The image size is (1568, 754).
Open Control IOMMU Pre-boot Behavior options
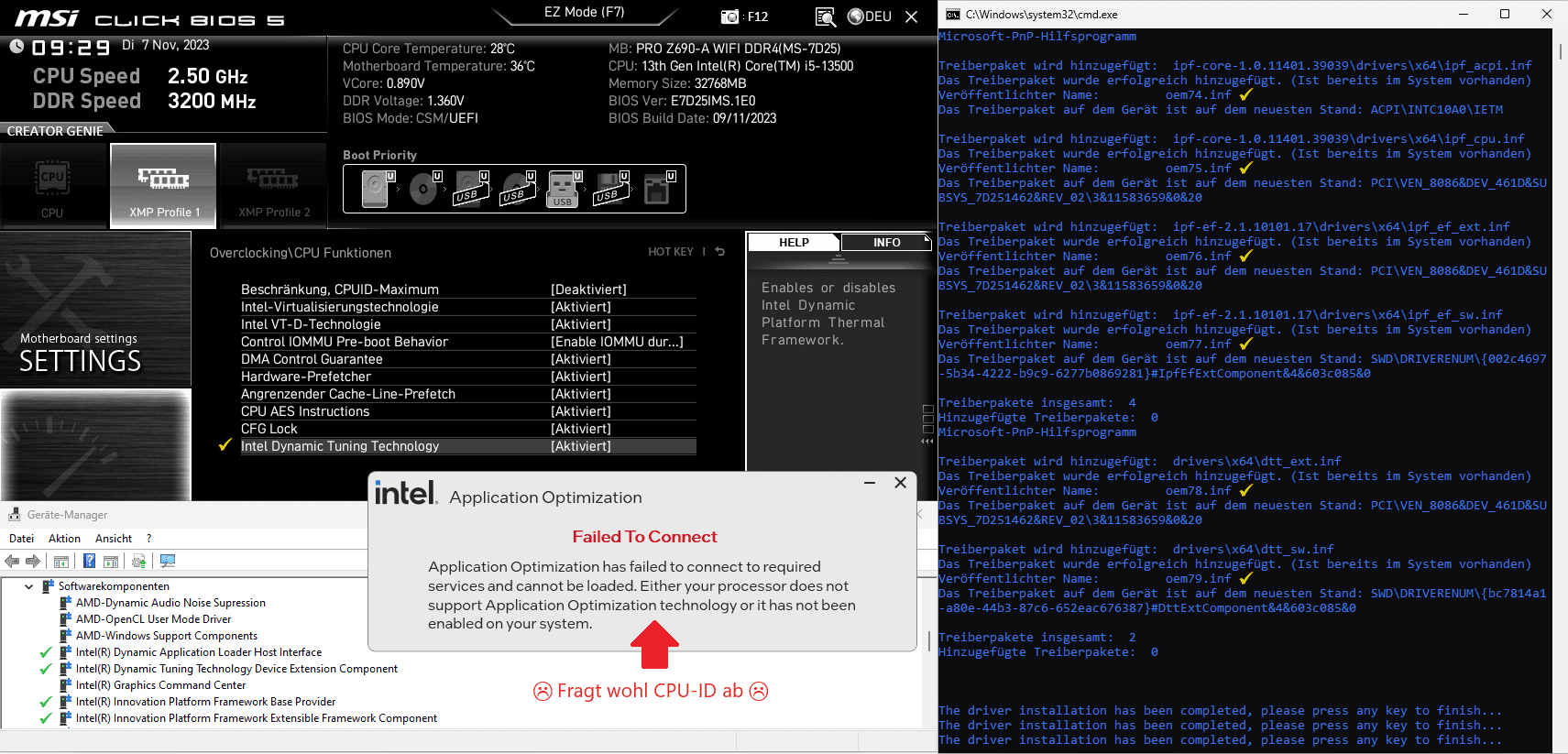point(617,342)
